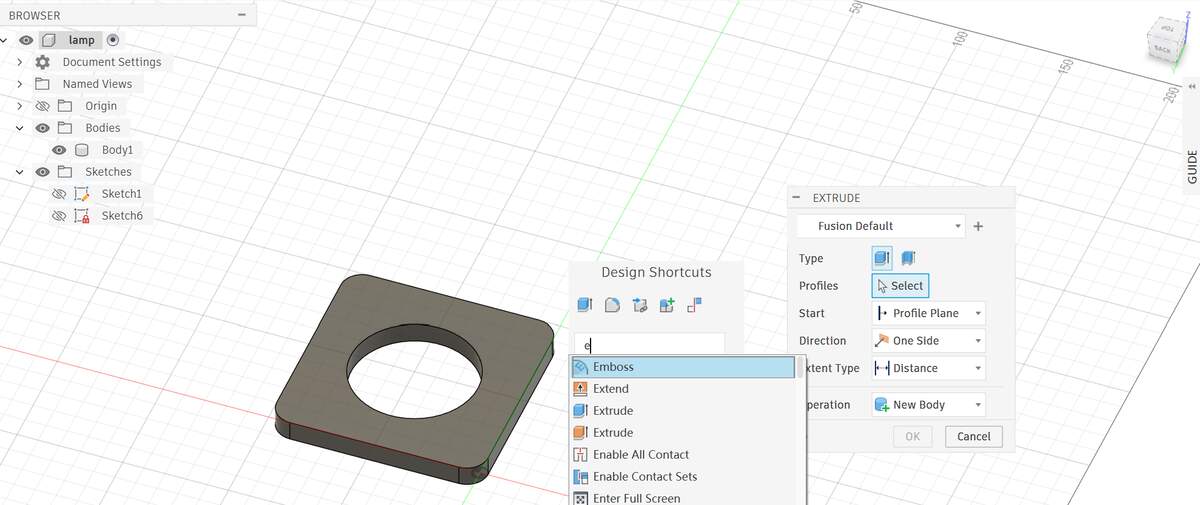Click the Bodies folder icon
The width and height of the screenshot is (1200, 505).
[x=65, y=128]
